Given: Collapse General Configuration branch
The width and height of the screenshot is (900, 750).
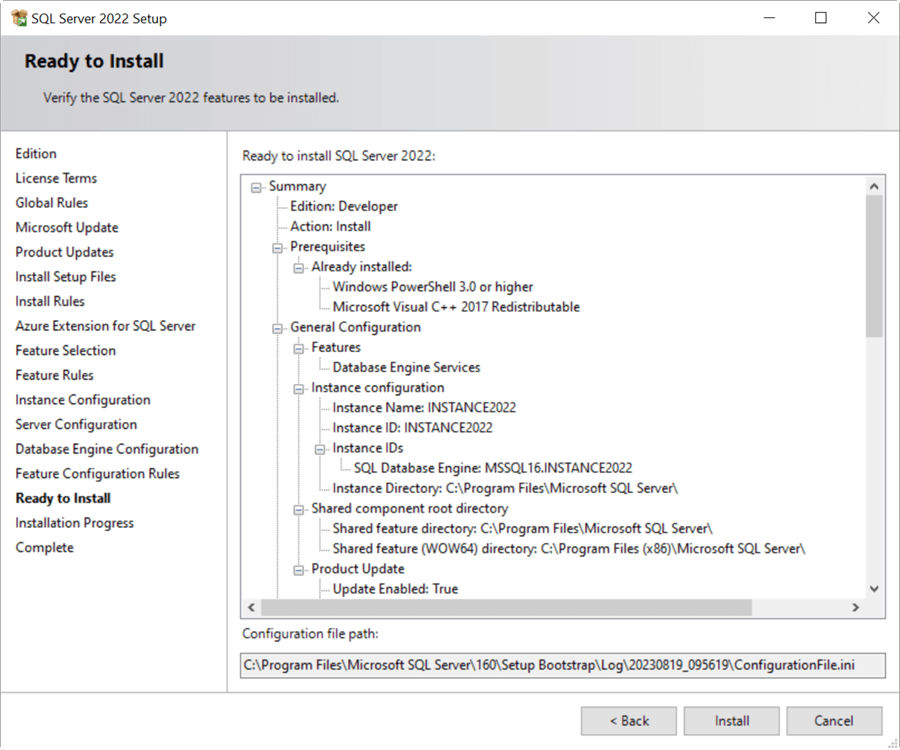Looking at the screenshot, I should coord(277,327).
